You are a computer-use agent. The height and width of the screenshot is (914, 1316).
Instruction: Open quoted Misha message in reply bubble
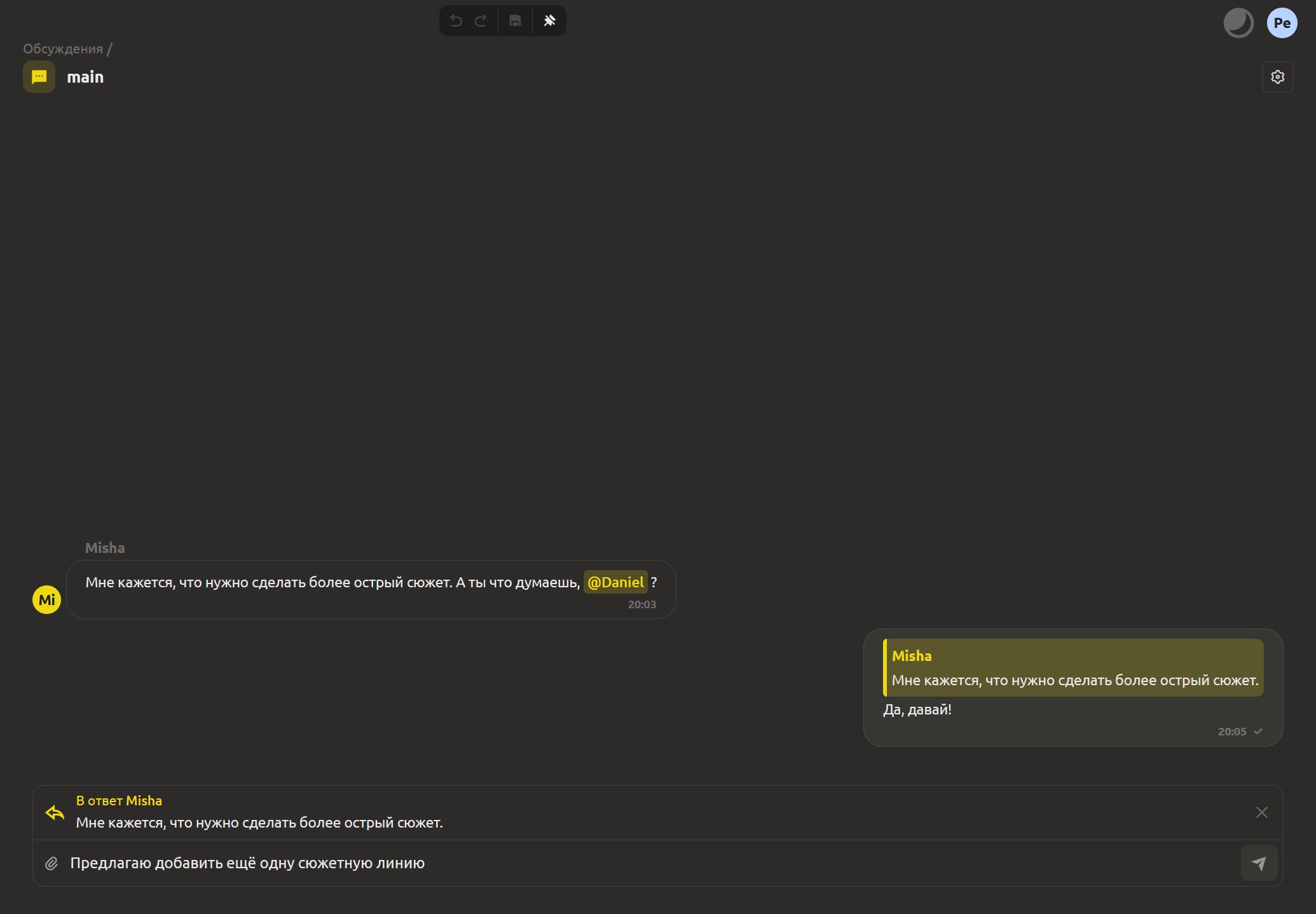point(1073,667)
